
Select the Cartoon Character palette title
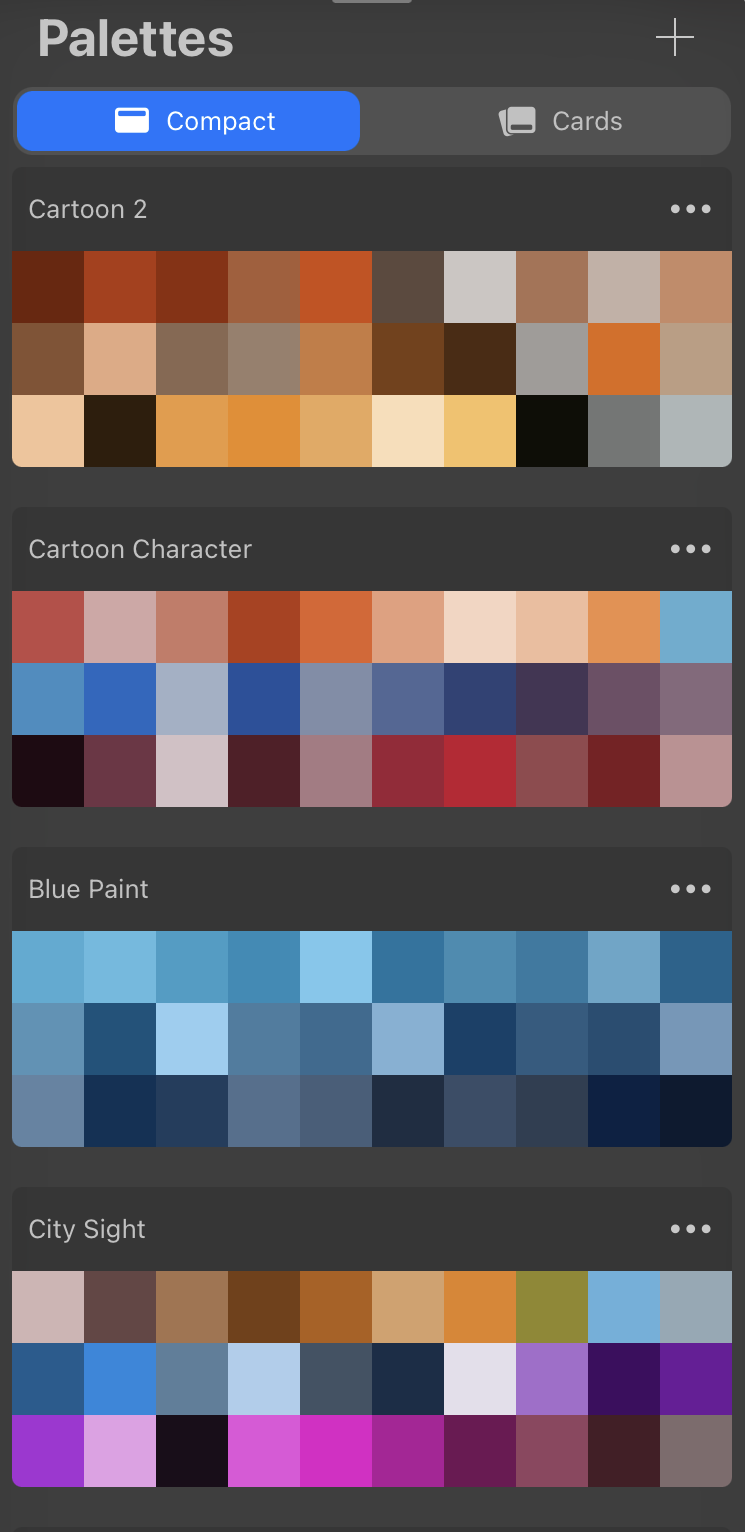(140, 549)
